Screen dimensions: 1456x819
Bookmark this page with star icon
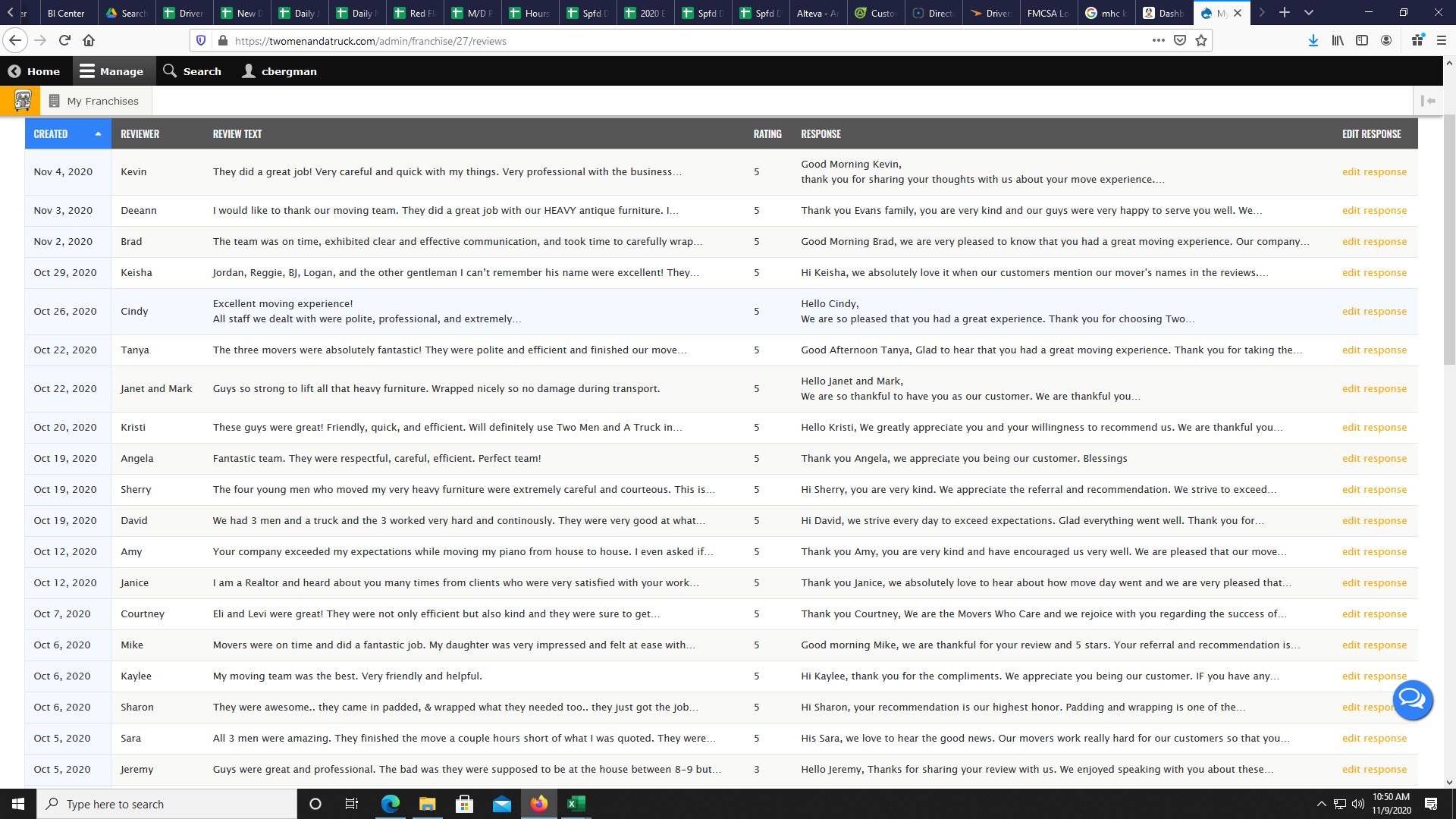click(1201, 40)
